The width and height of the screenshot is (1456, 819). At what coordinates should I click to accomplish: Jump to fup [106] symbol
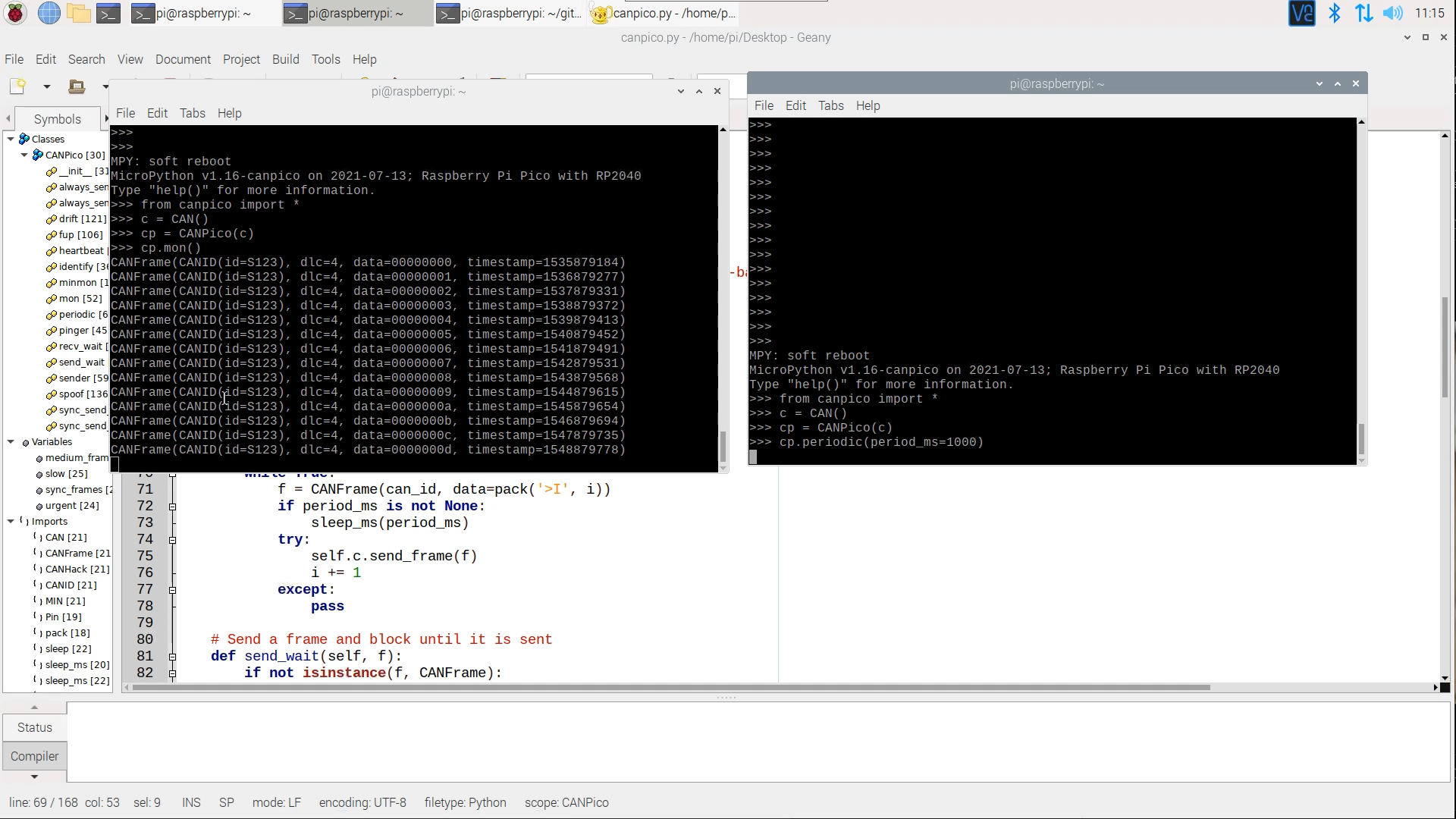point(80,234)
